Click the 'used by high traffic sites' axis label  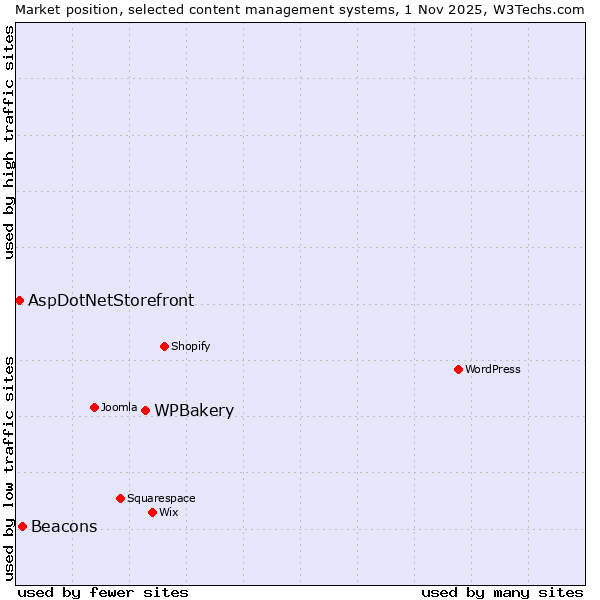coord(9,142)
